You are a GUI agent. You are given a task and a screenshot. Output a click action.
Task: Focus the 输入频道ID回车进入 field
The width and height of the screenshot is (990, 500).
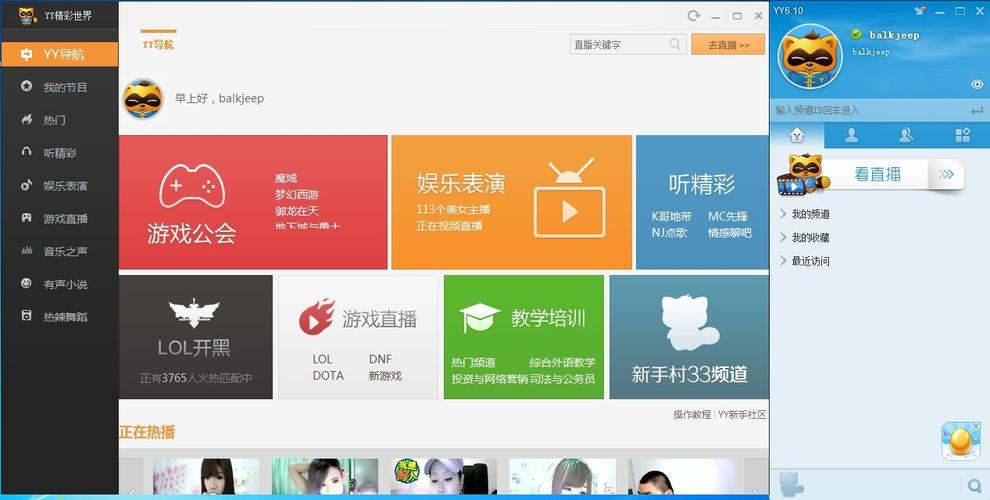click(871, 110)
